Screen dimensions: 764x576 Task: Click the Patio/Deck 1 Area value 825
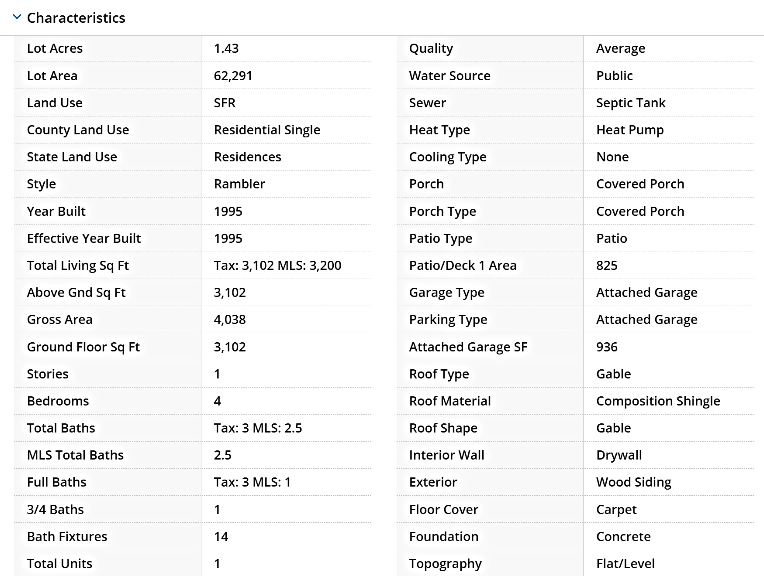pos(606,266)
